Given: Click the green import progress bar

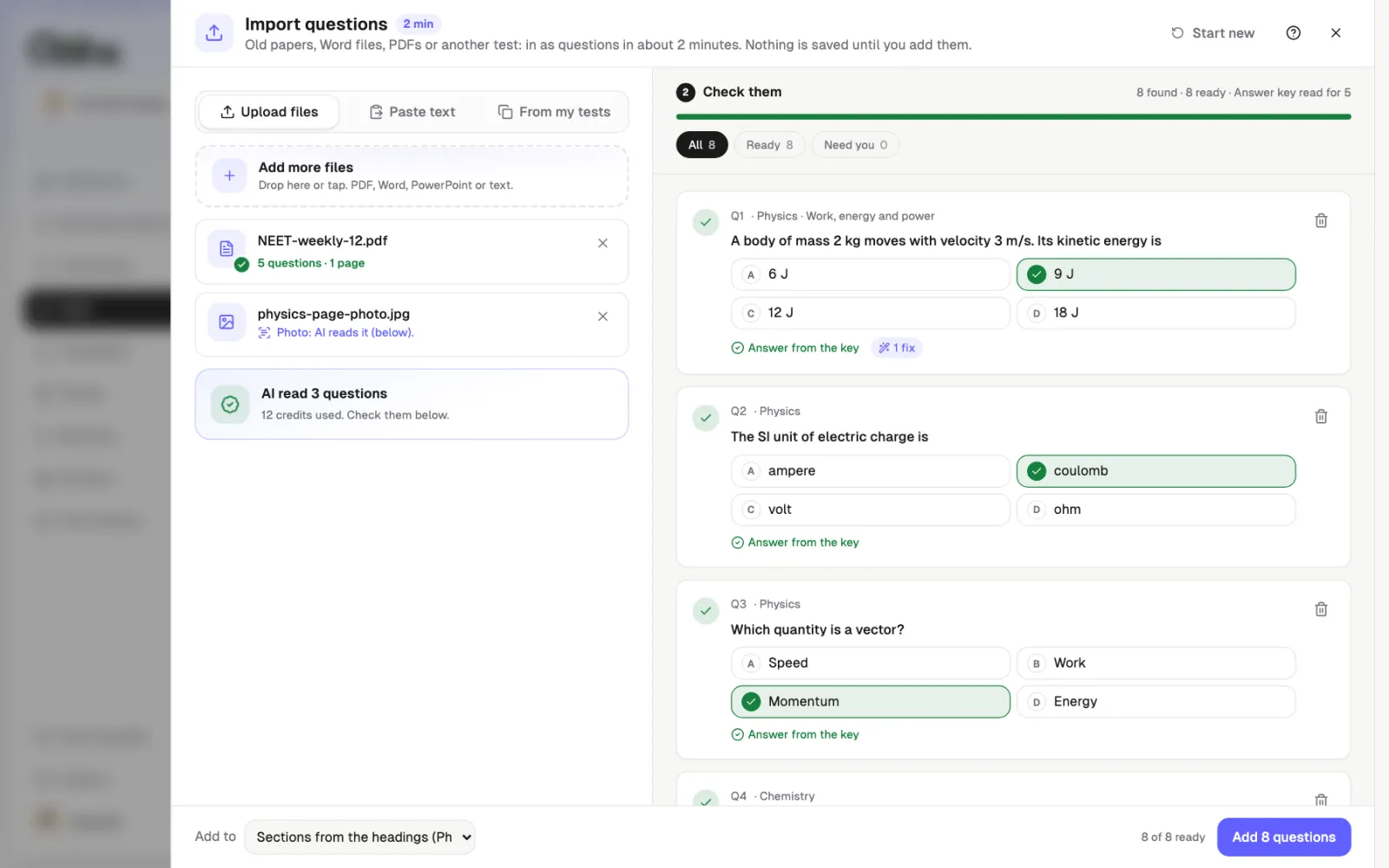Looking at the screenshot, I should click(x=1013, y=116).
